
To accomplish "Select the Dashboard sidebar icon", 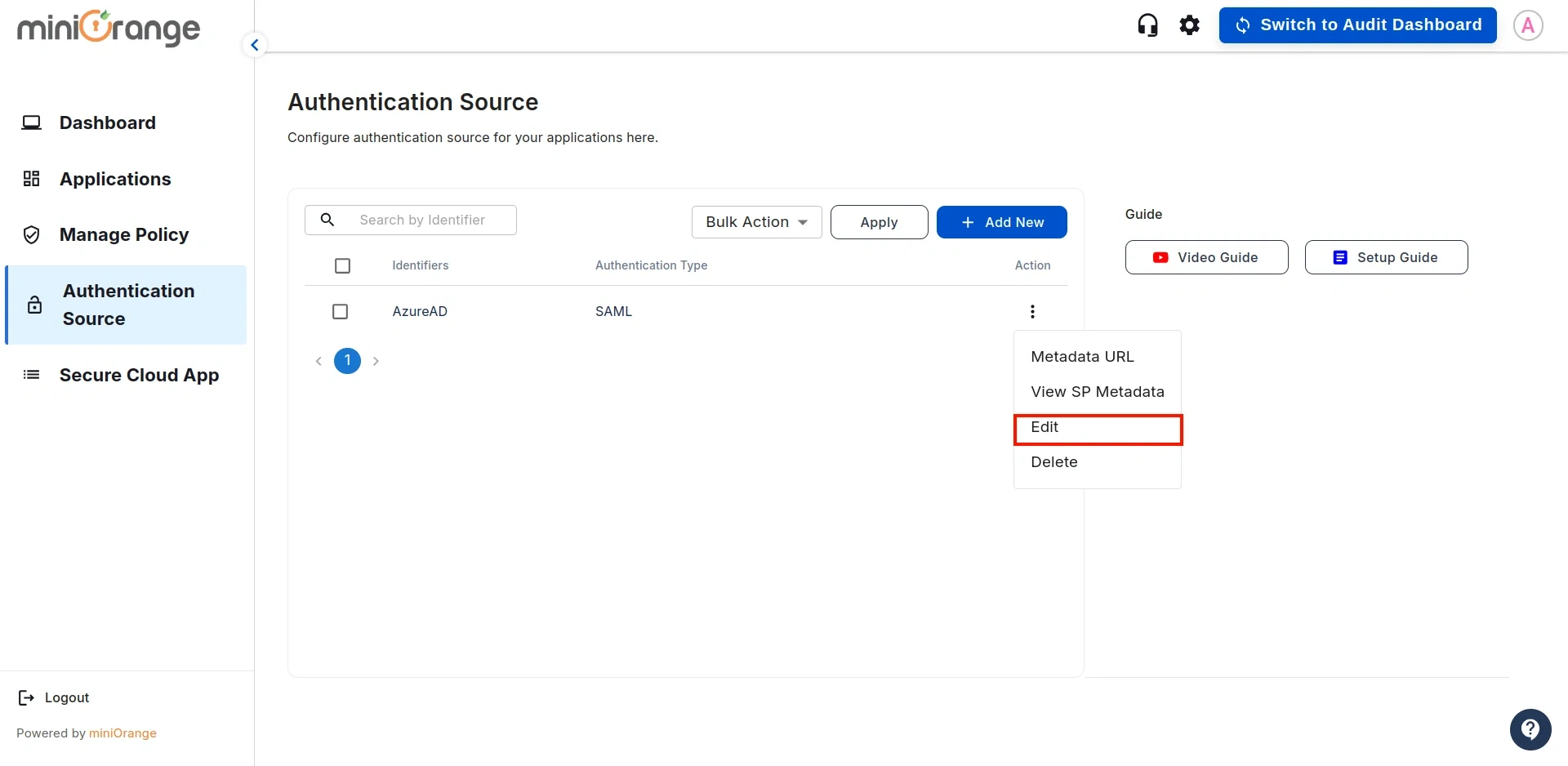I will coord(32,122).
